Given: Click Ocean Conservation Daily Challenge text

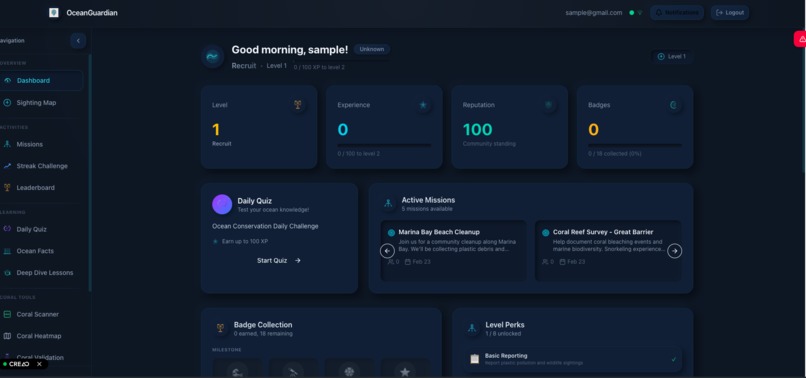Looking at the screenshot, I should 265,226.
